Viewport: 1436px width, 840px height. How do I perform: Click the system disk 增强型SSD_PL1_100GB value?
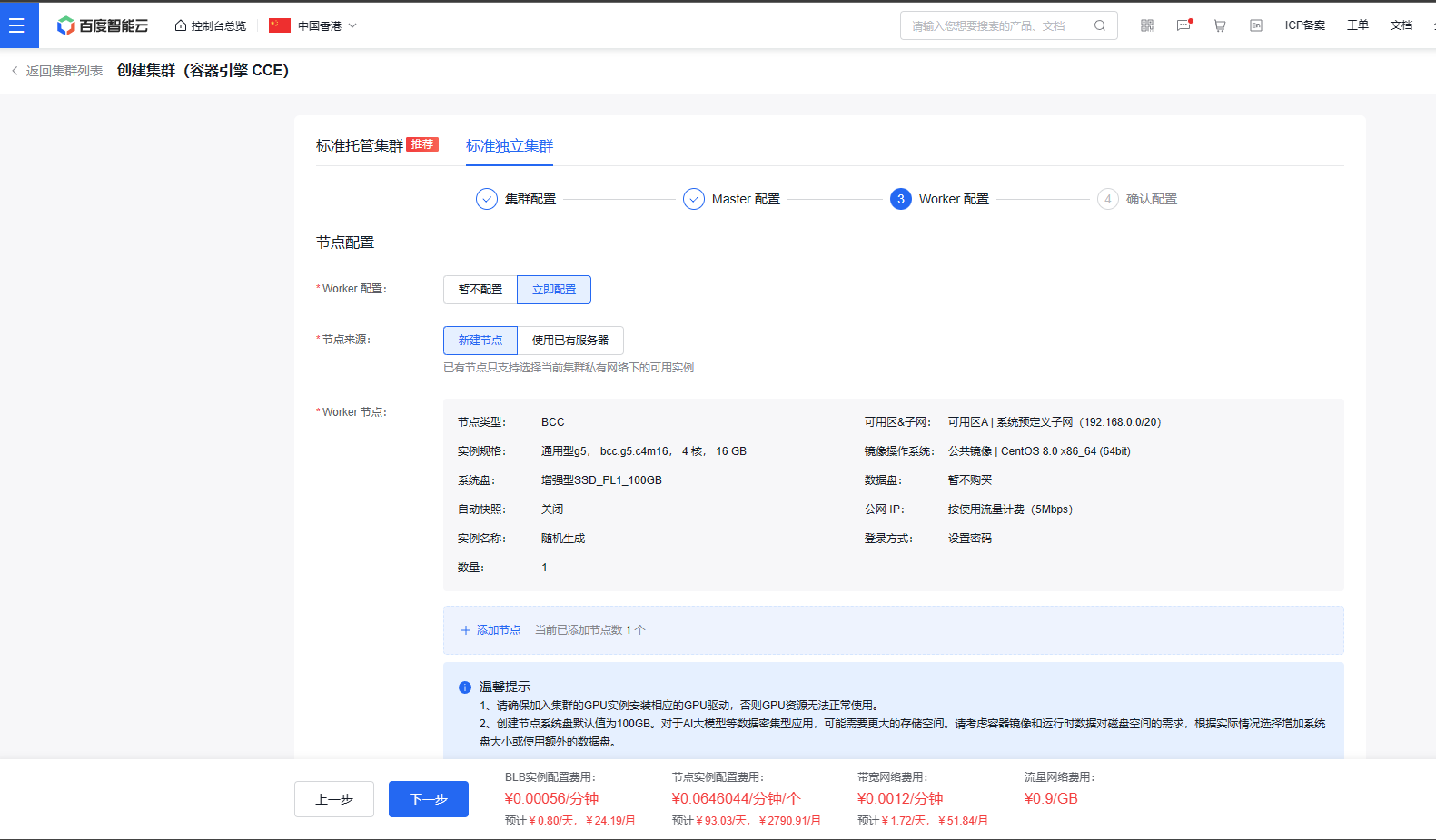tap(601, 480)
